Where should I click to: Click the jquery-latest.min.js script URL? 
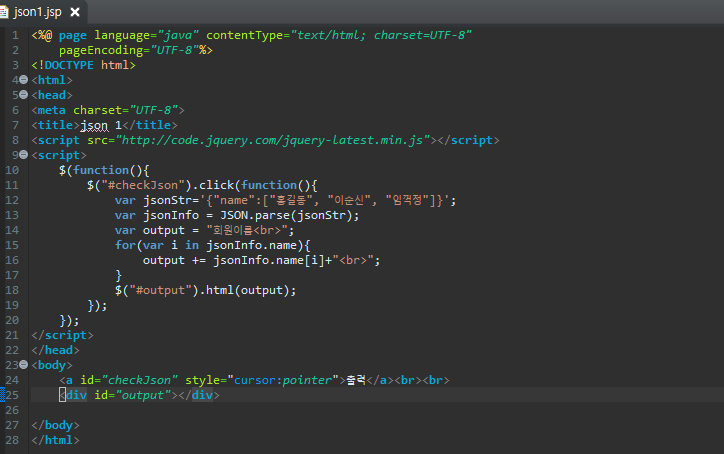point(272,140)
